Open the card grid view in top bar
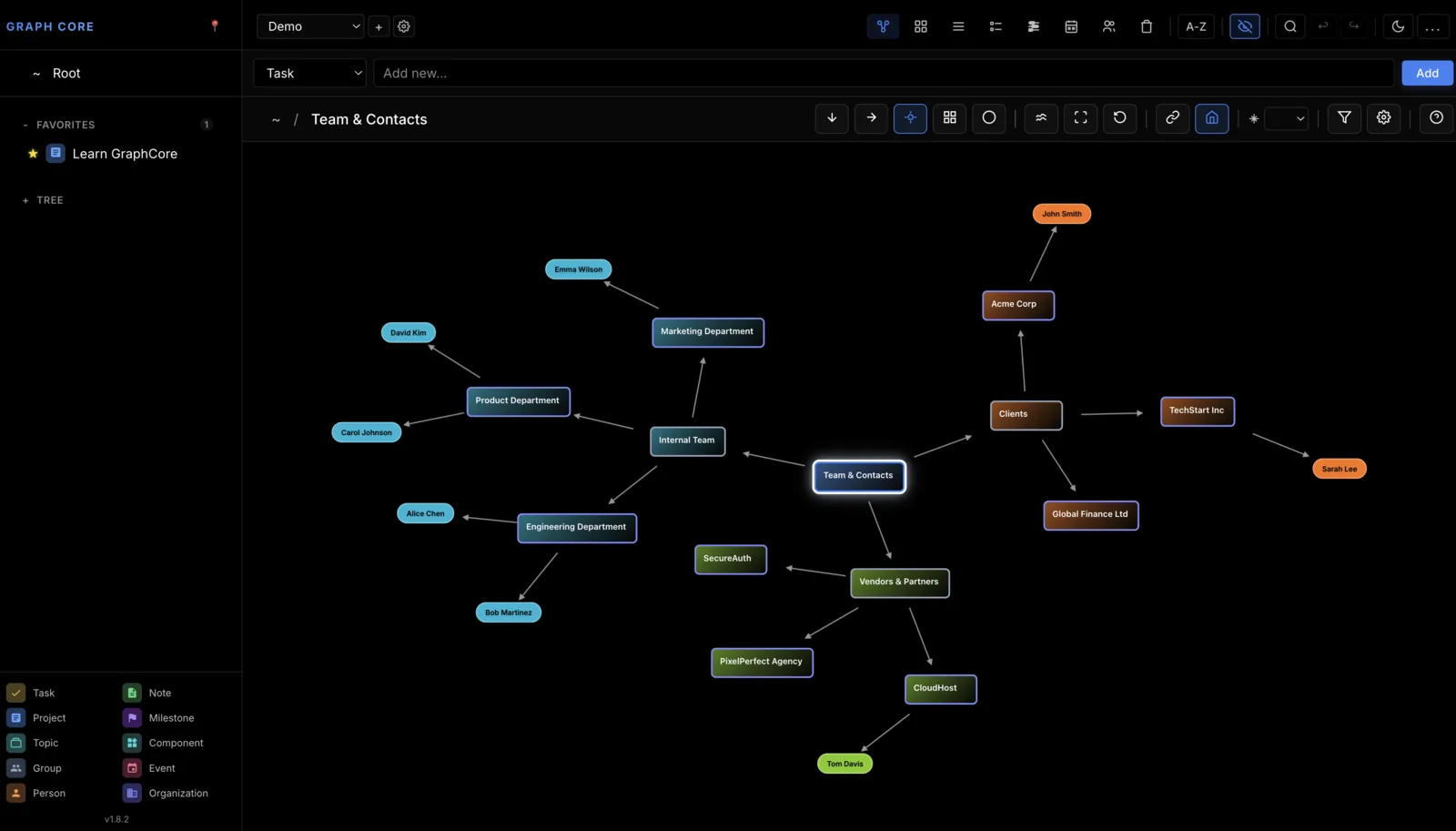Image resolution: width=1456 pixels, height=831 pixels. click(921, 26)
